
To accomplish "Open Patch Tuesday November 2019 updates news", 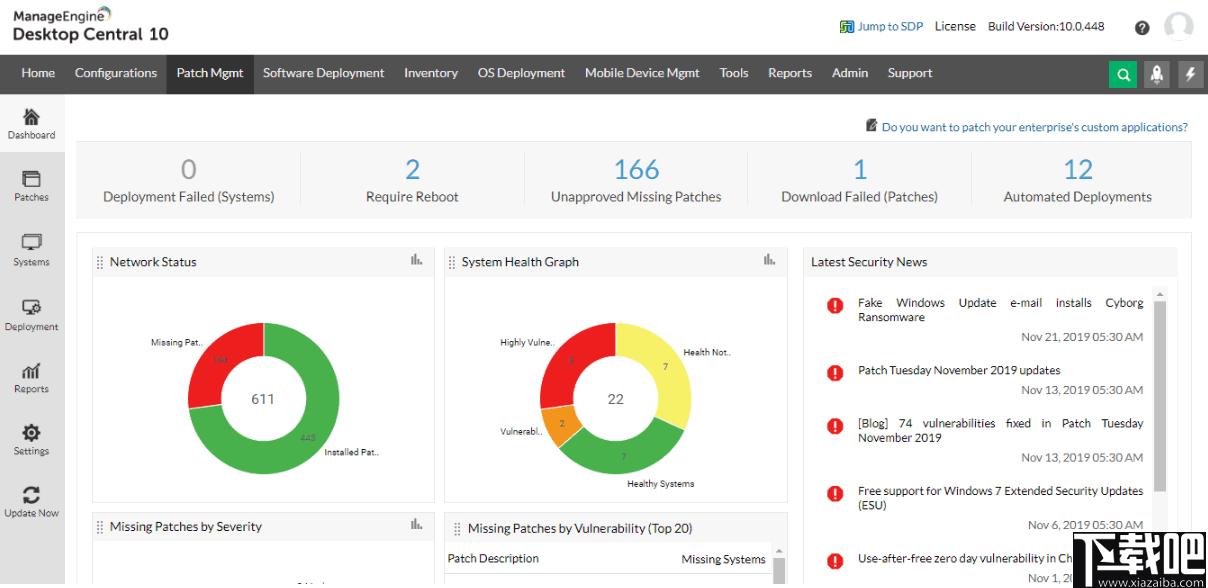I will pos(959,370).
